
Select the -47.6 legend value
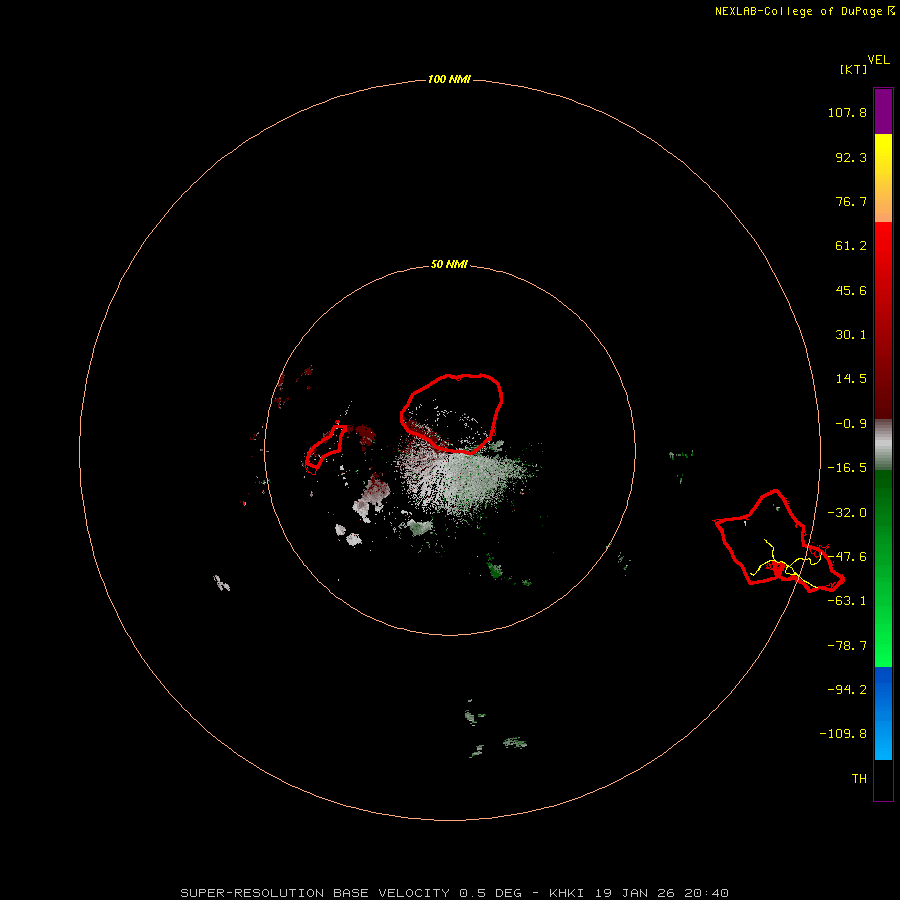[x=847, y=557]
